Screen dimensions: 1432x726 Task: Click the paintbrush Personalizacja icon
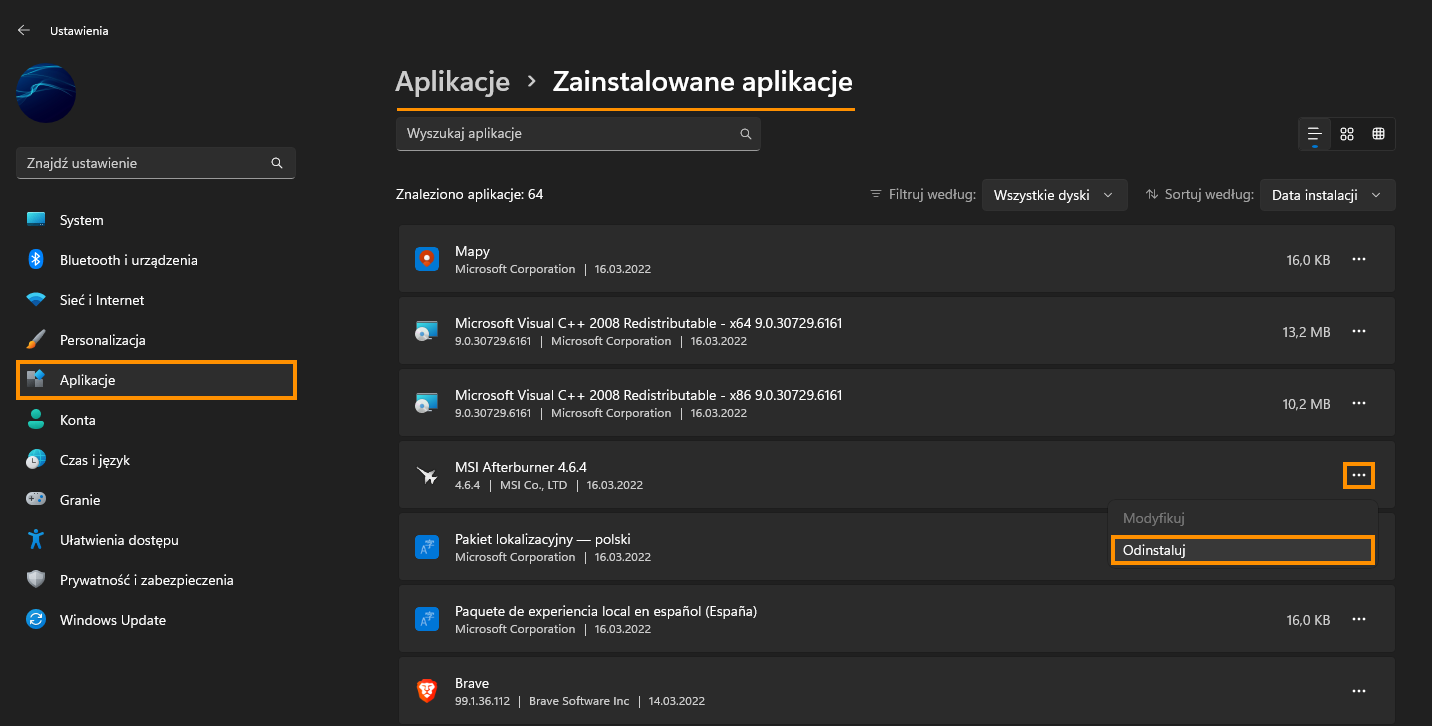click(36, 340)
